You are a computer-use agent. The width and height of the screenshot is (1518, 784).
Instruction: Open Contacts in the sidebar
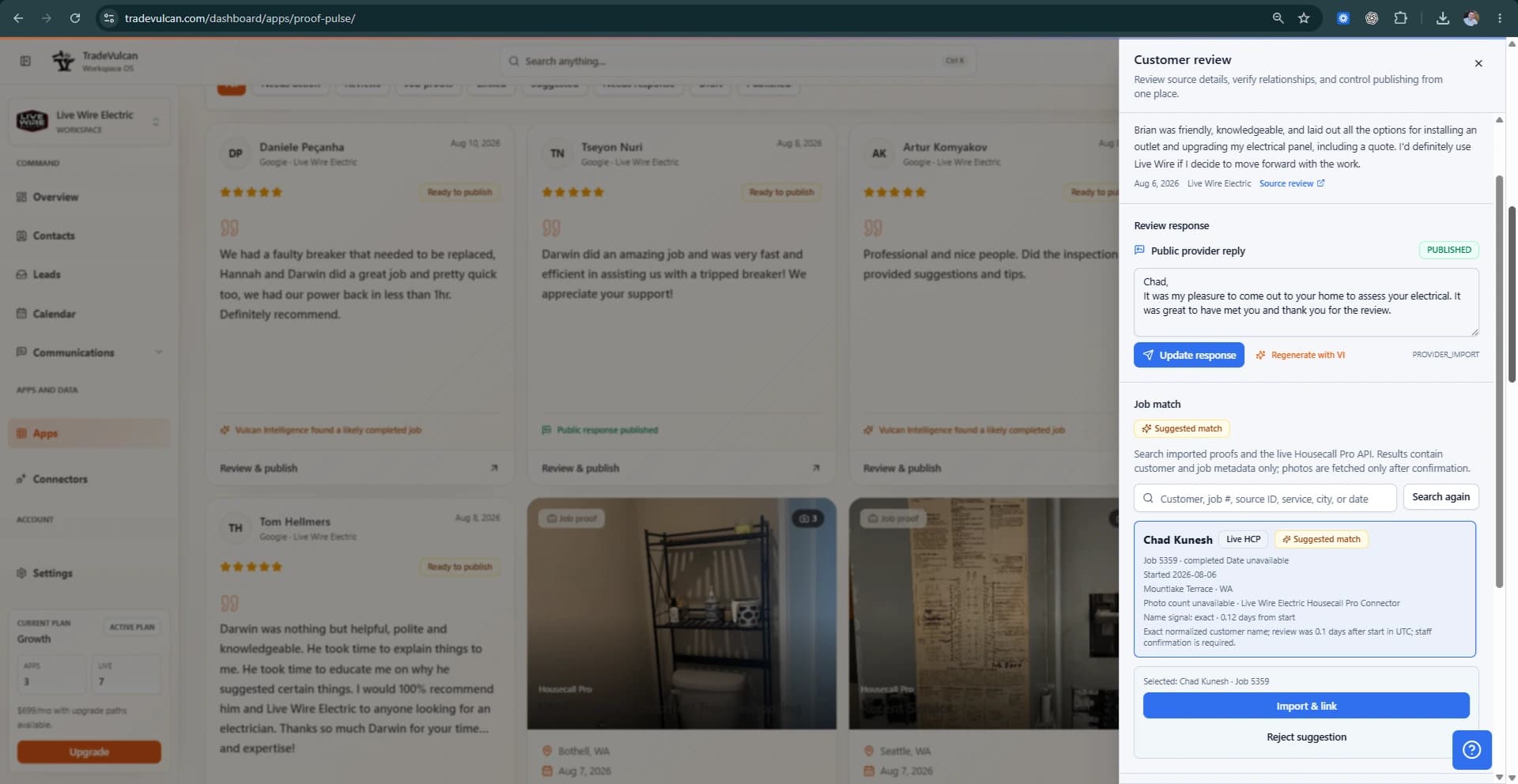click(89, 236)
